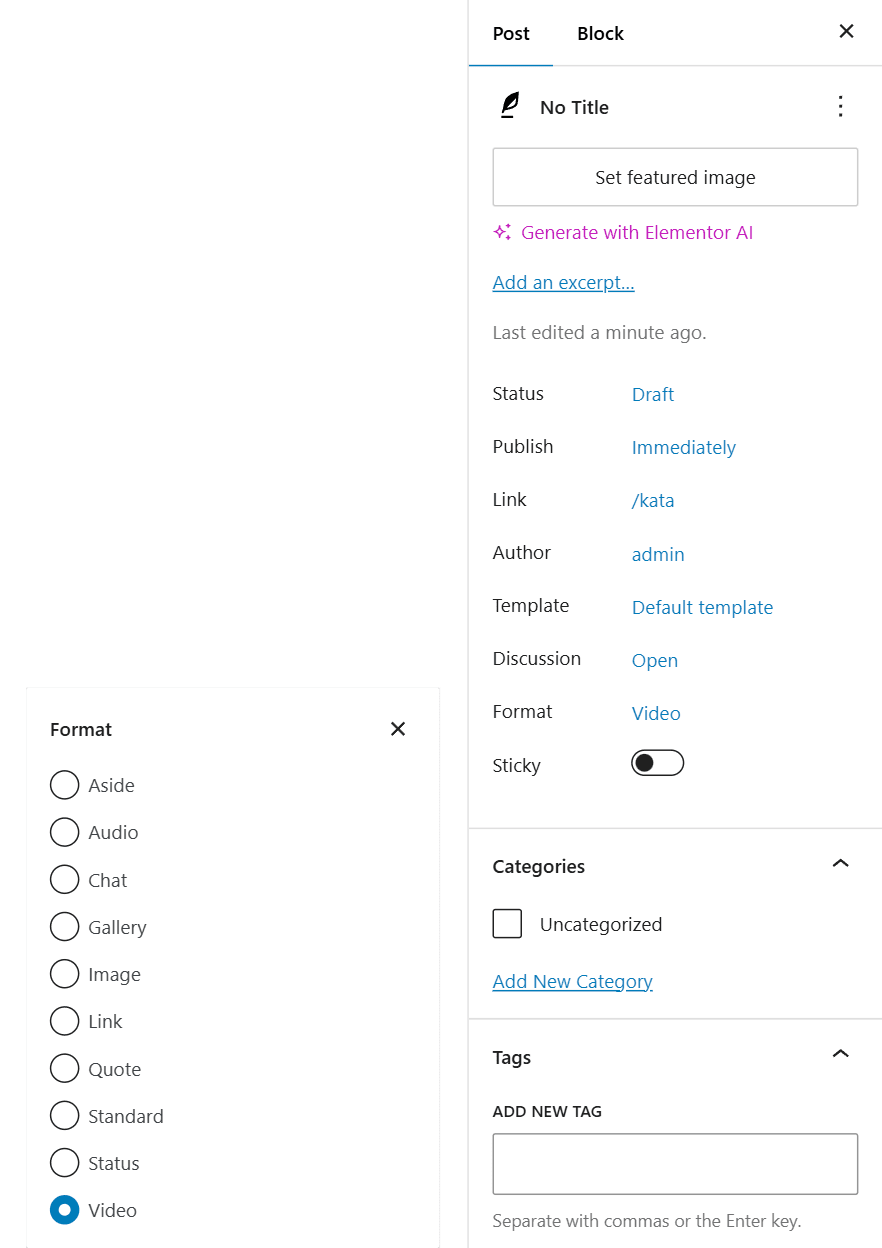Close the settings sidebar with X icon

click(846, 32)
